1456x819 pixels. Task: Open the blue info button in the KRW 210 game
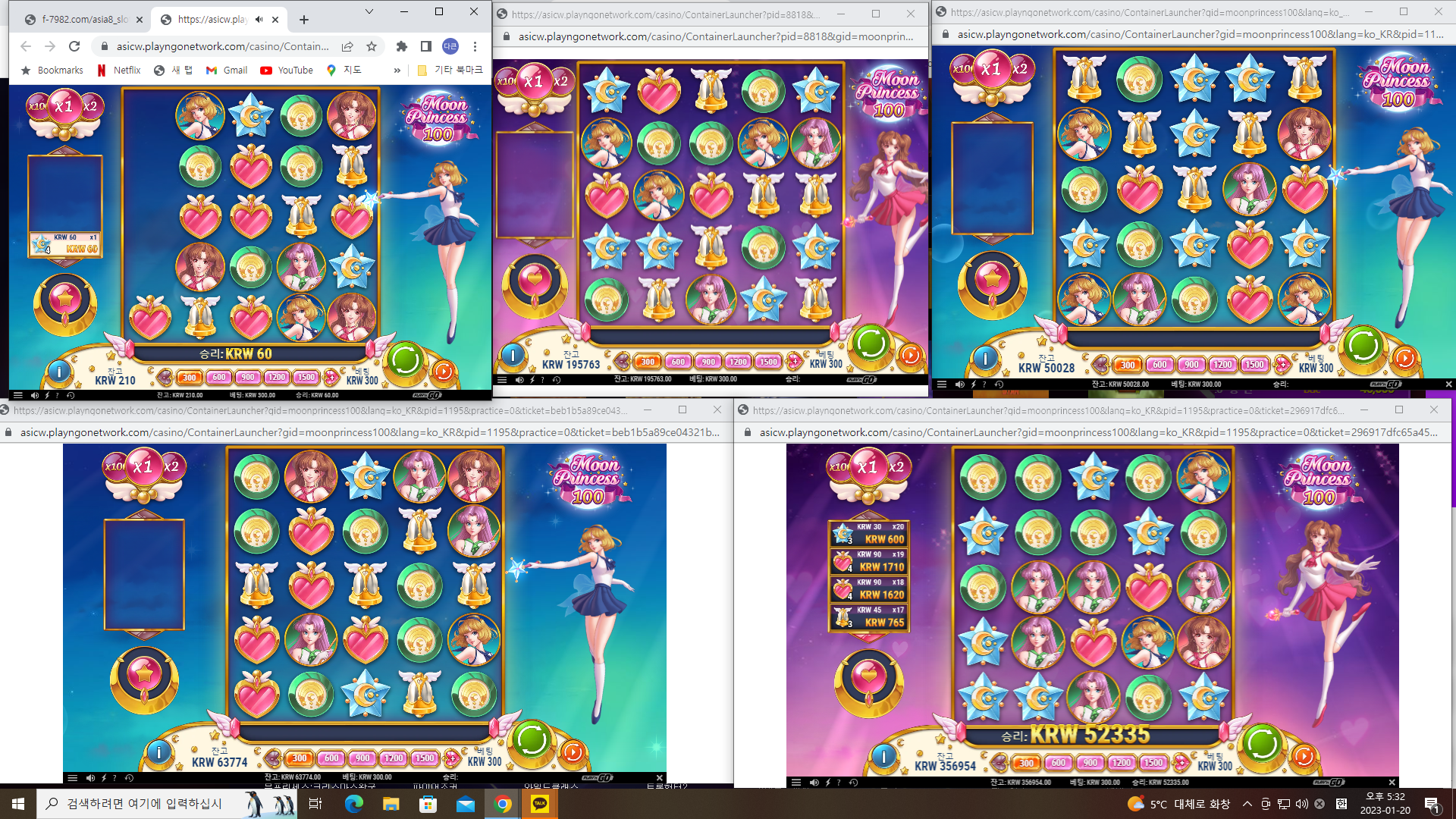(59, 372)
